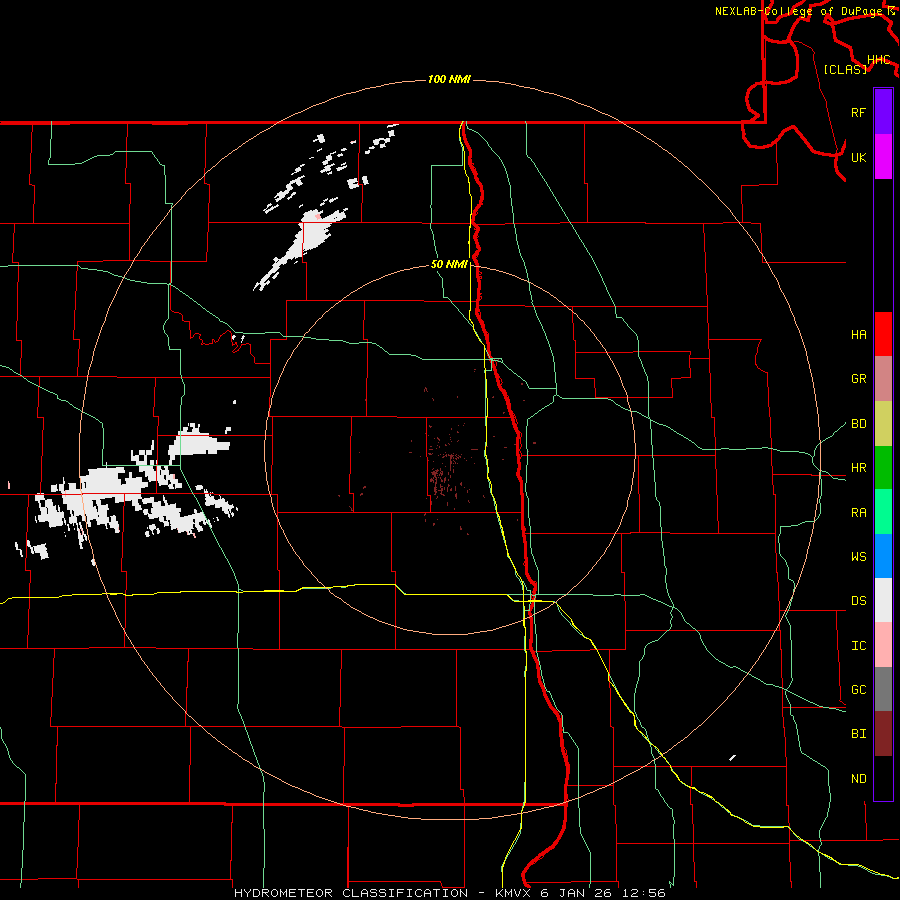Image resolution: width=900 pixels, height=900 pixels.
Task: Click the HR legend label
Action: (859, 468)
